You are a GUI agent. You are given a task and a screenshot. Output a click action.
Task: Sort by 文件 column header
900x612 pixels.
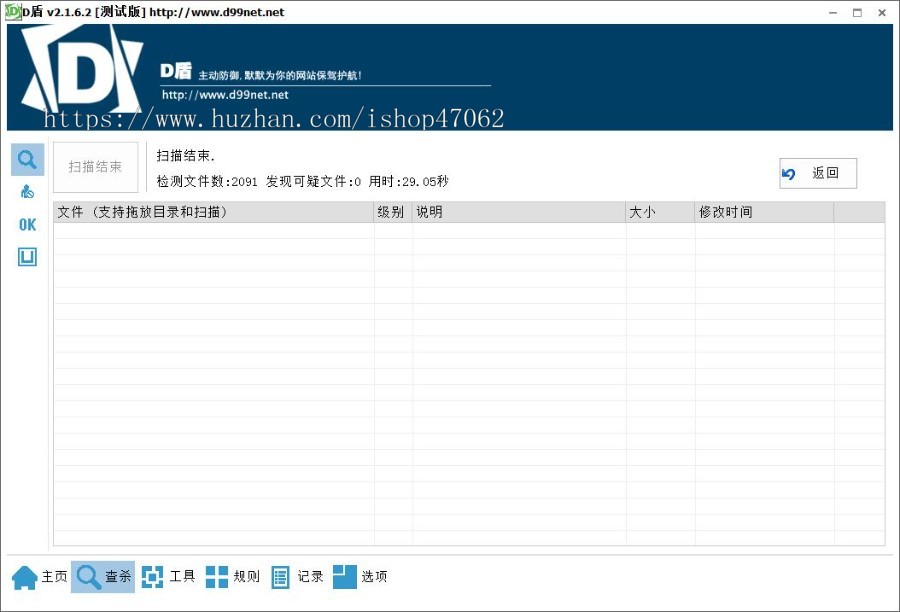pyautogui.click(x=214, y=212)
